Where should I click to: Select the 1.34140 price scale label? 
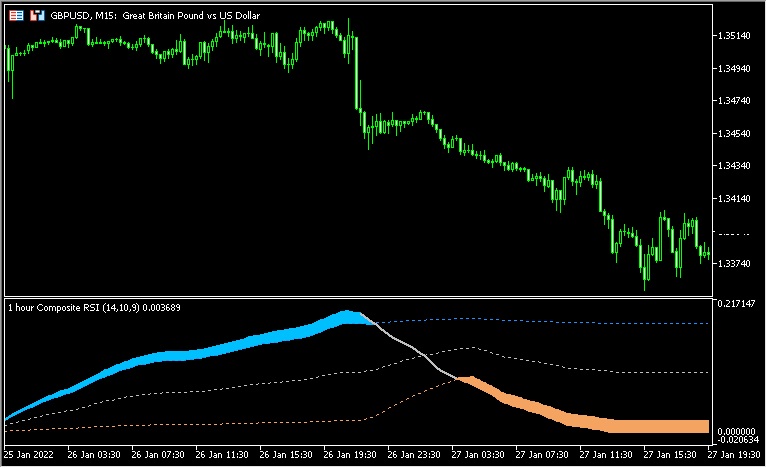[735, 198]
